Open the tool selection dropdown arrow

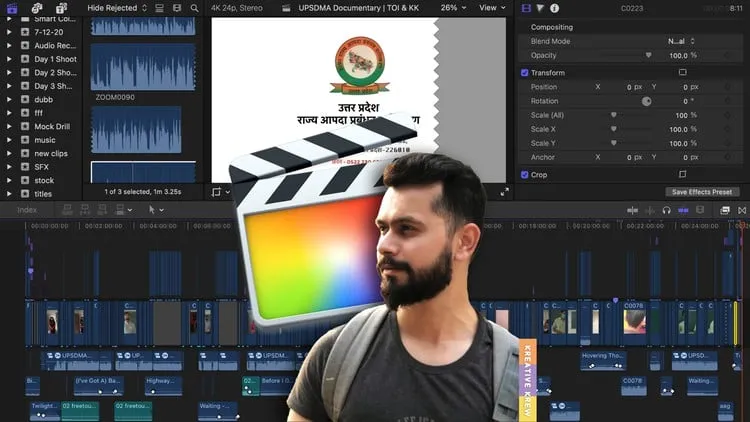pos(162,210)
